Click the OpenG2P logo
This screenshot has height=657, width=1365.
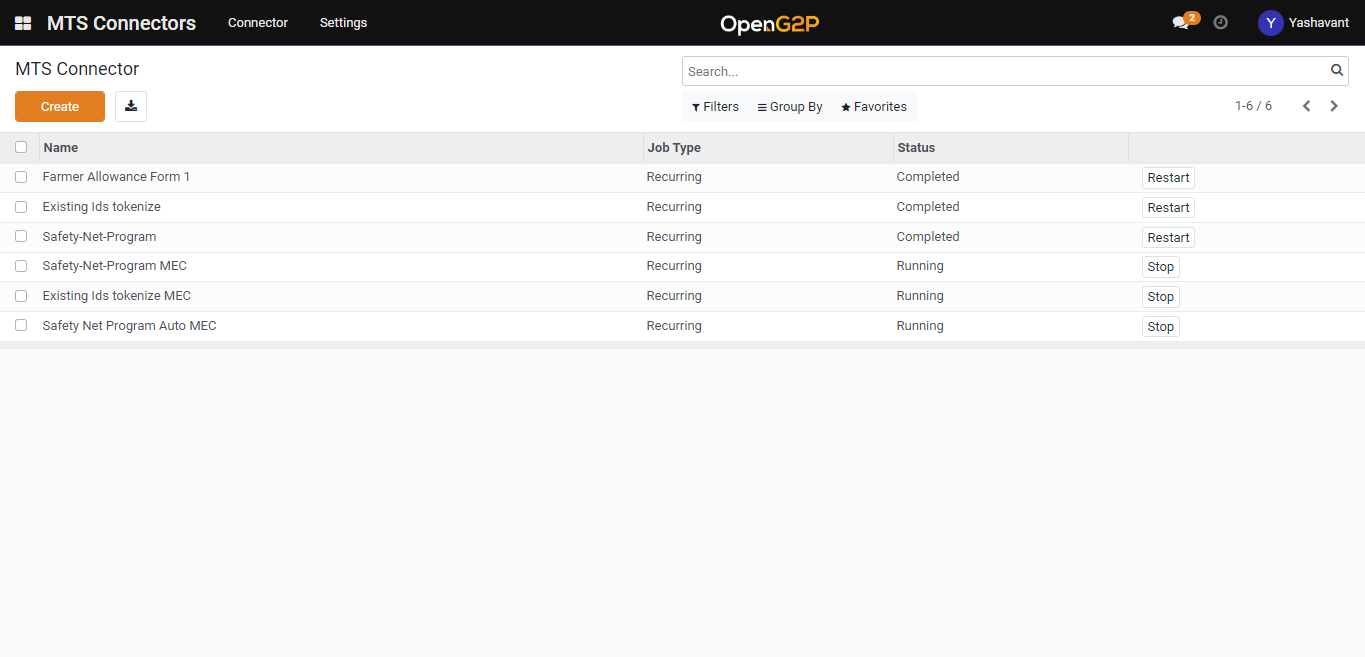click(x=770, y=23)
